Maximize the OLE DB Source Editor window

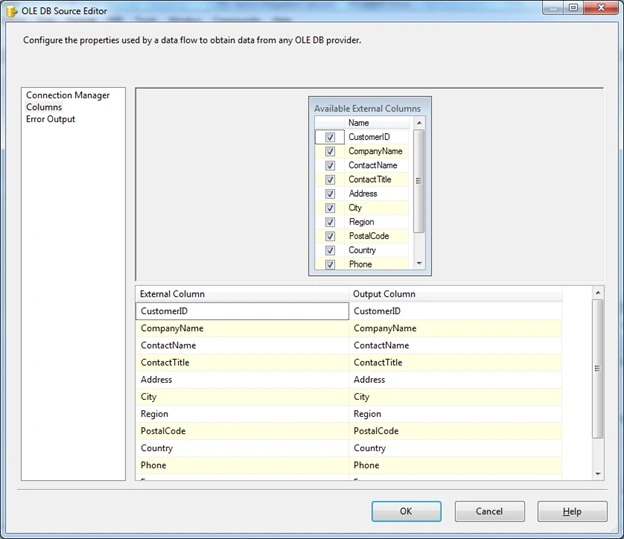(573, 8)
